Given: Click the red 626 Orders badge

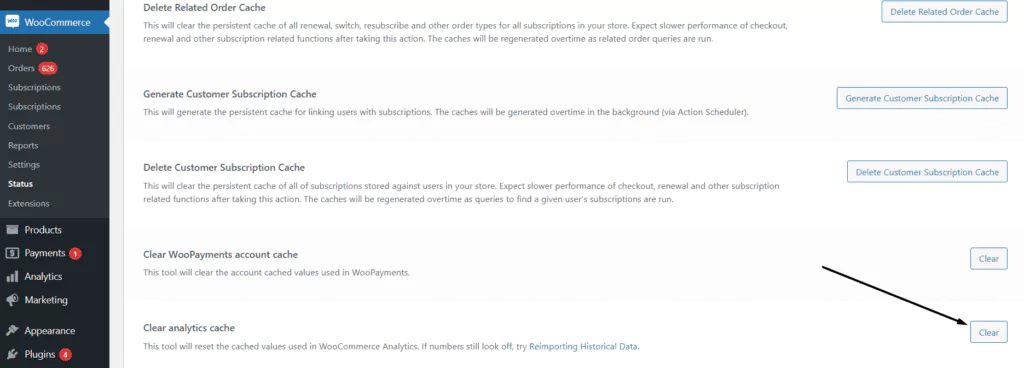Looking at the screenshot, I should [47, 68].
